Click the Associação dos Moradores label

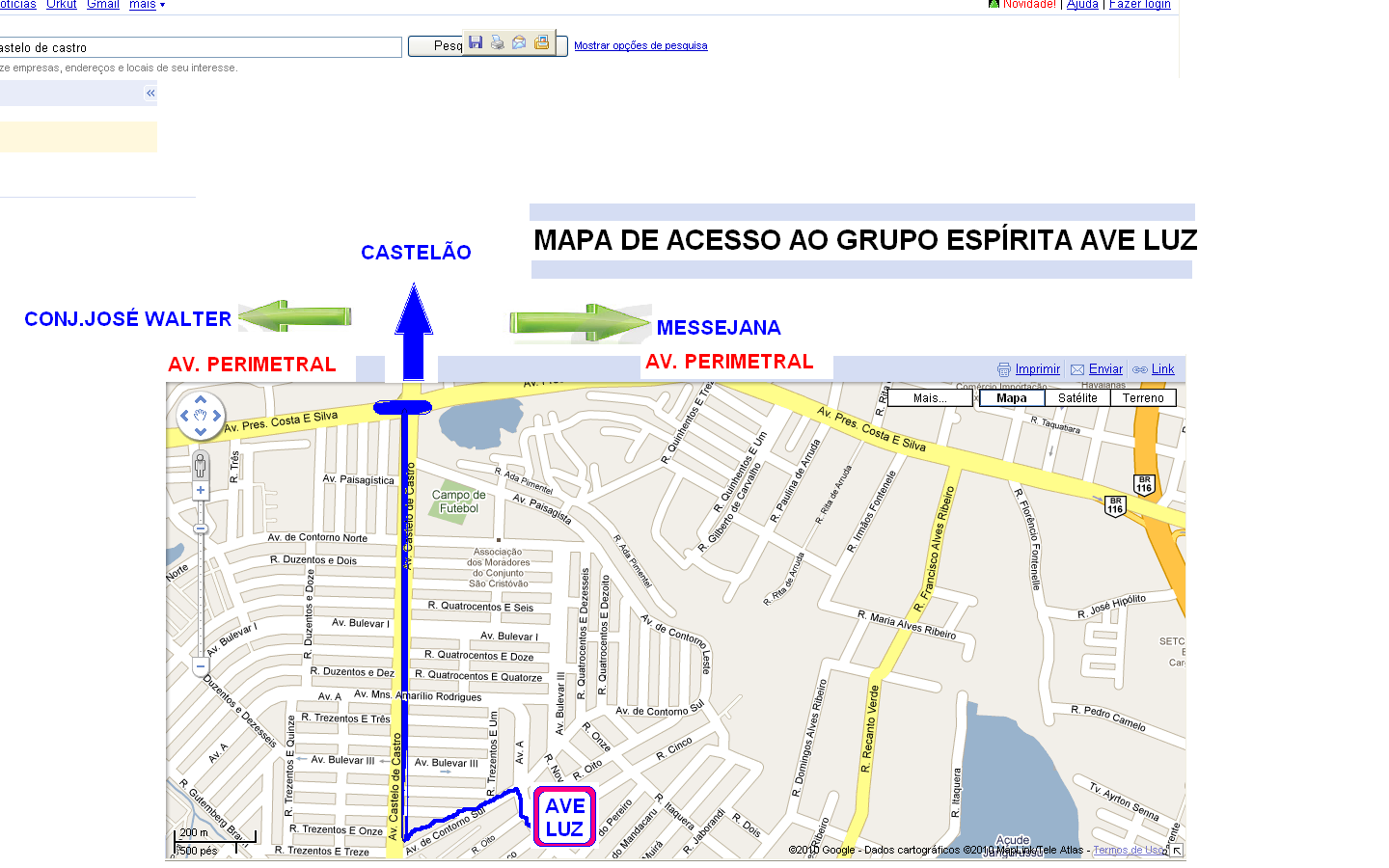(499, 568)
